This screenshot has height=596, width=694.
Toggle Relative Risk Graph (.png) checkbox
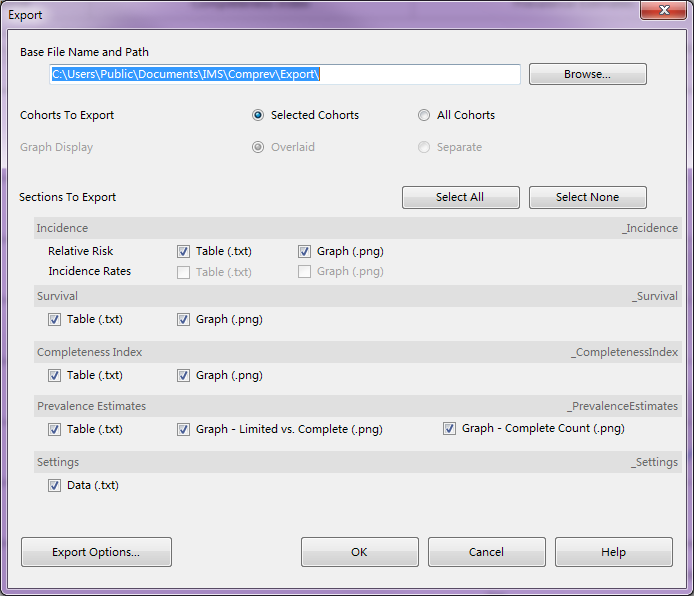click(305, 252)
